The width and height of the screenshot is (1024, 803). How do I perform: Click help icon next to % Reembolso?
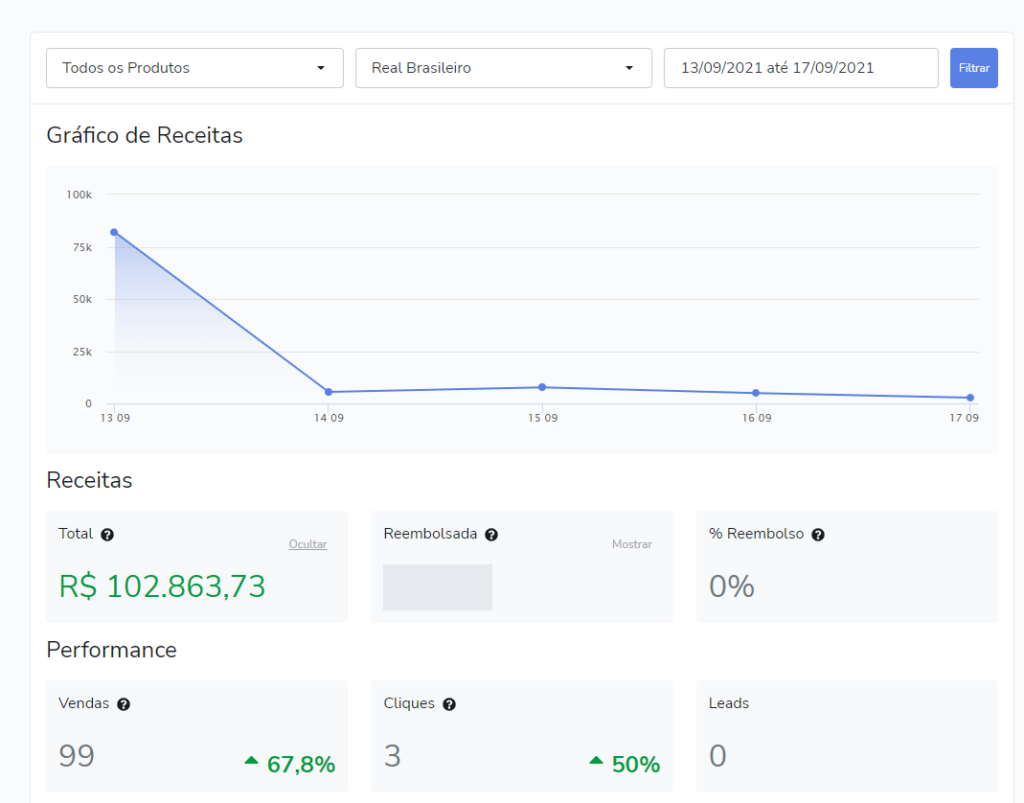click(x=818, y=535)
